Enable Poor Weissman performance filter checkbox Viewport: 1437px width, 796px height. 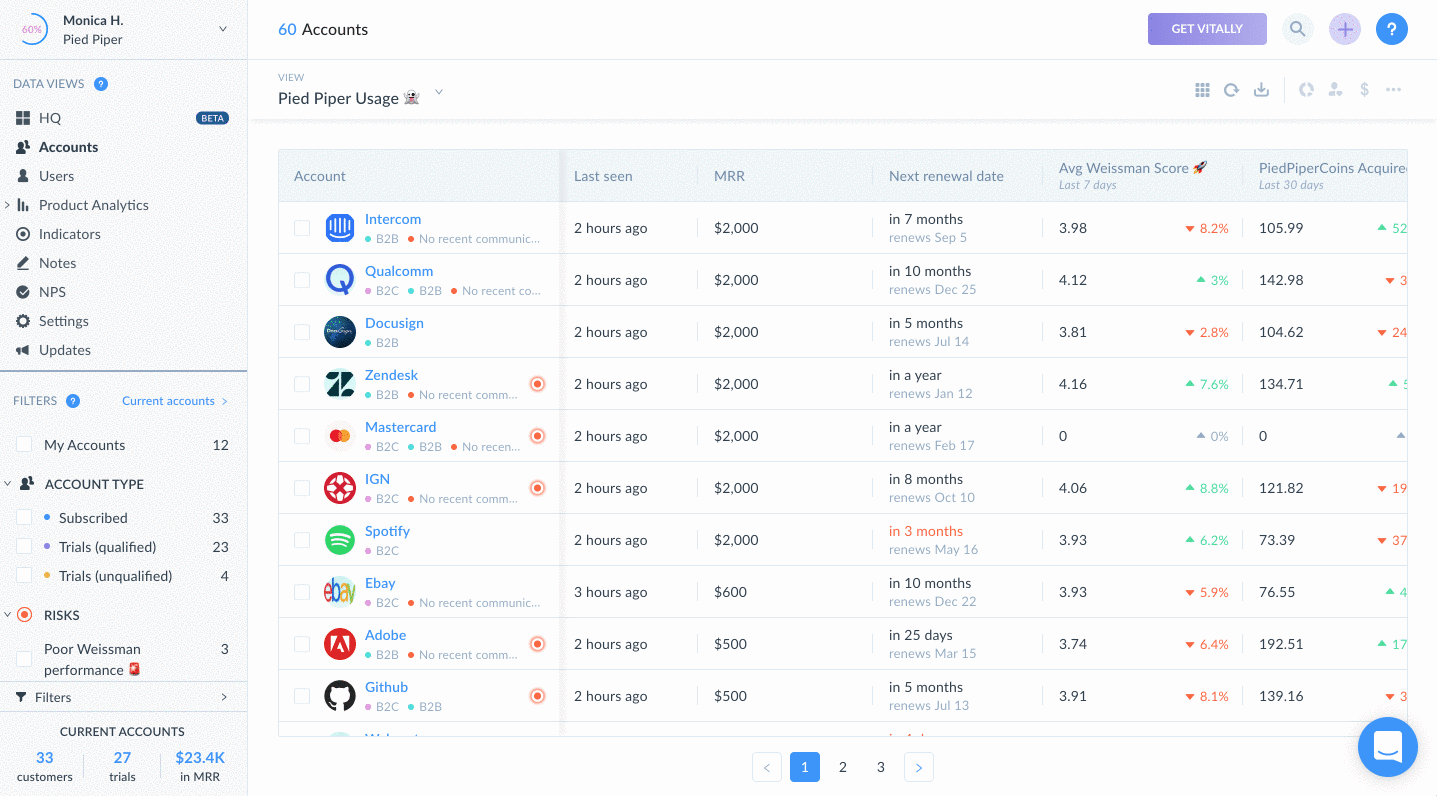[x=24, y=659]
